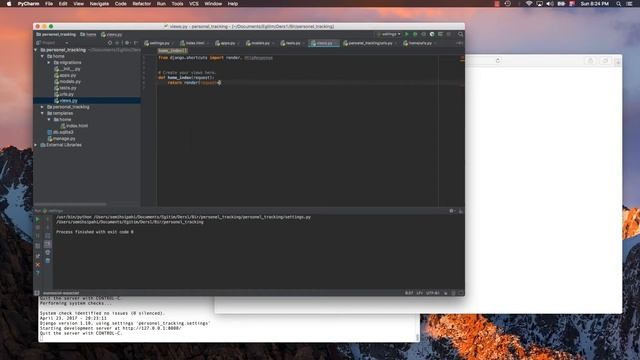
Task: Select models.py in project tree
Action: [70, 82]
